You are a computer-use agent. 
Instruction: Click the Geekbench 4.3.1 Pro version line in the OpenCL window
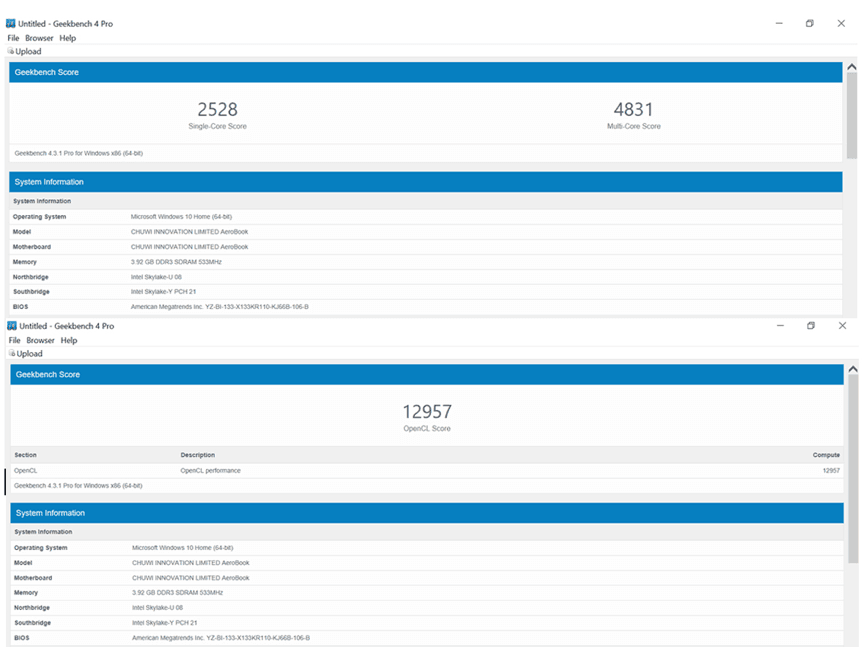click(x=78, y=486)
